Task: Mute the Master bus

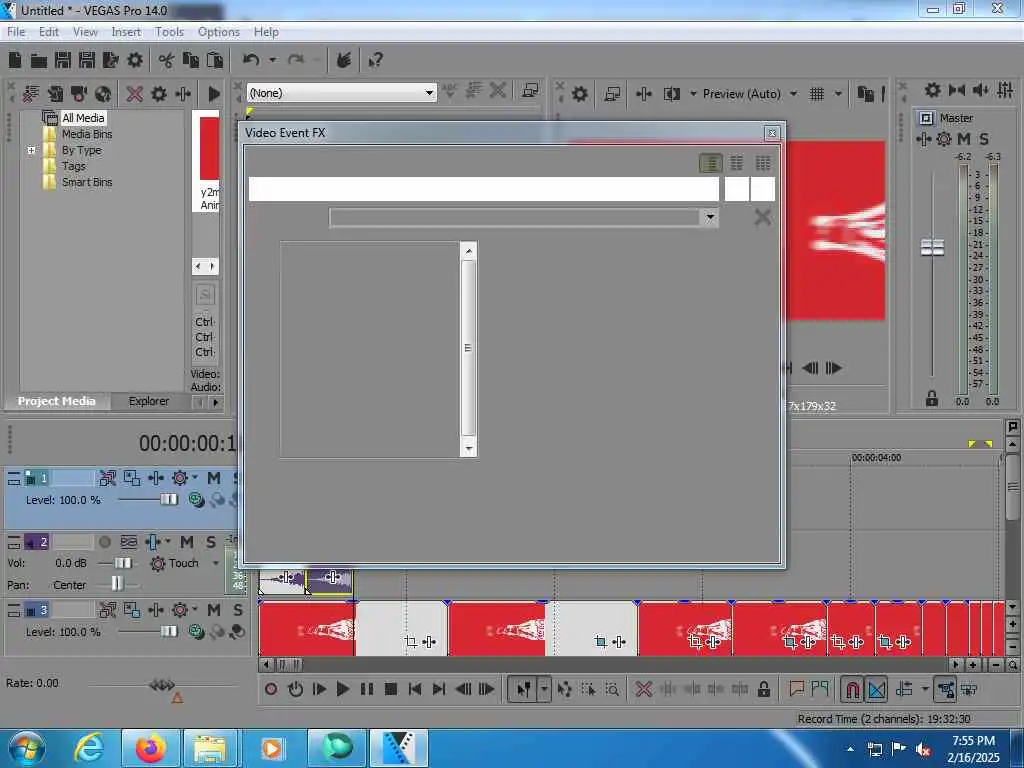Action: (x=963, y=138)
